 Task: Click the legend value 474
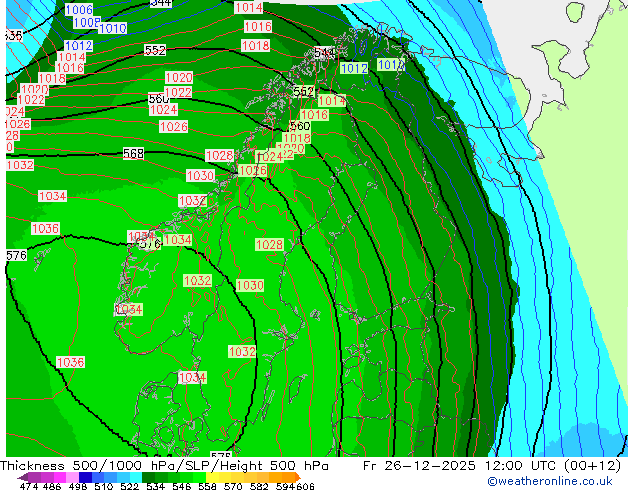point(29,486)
